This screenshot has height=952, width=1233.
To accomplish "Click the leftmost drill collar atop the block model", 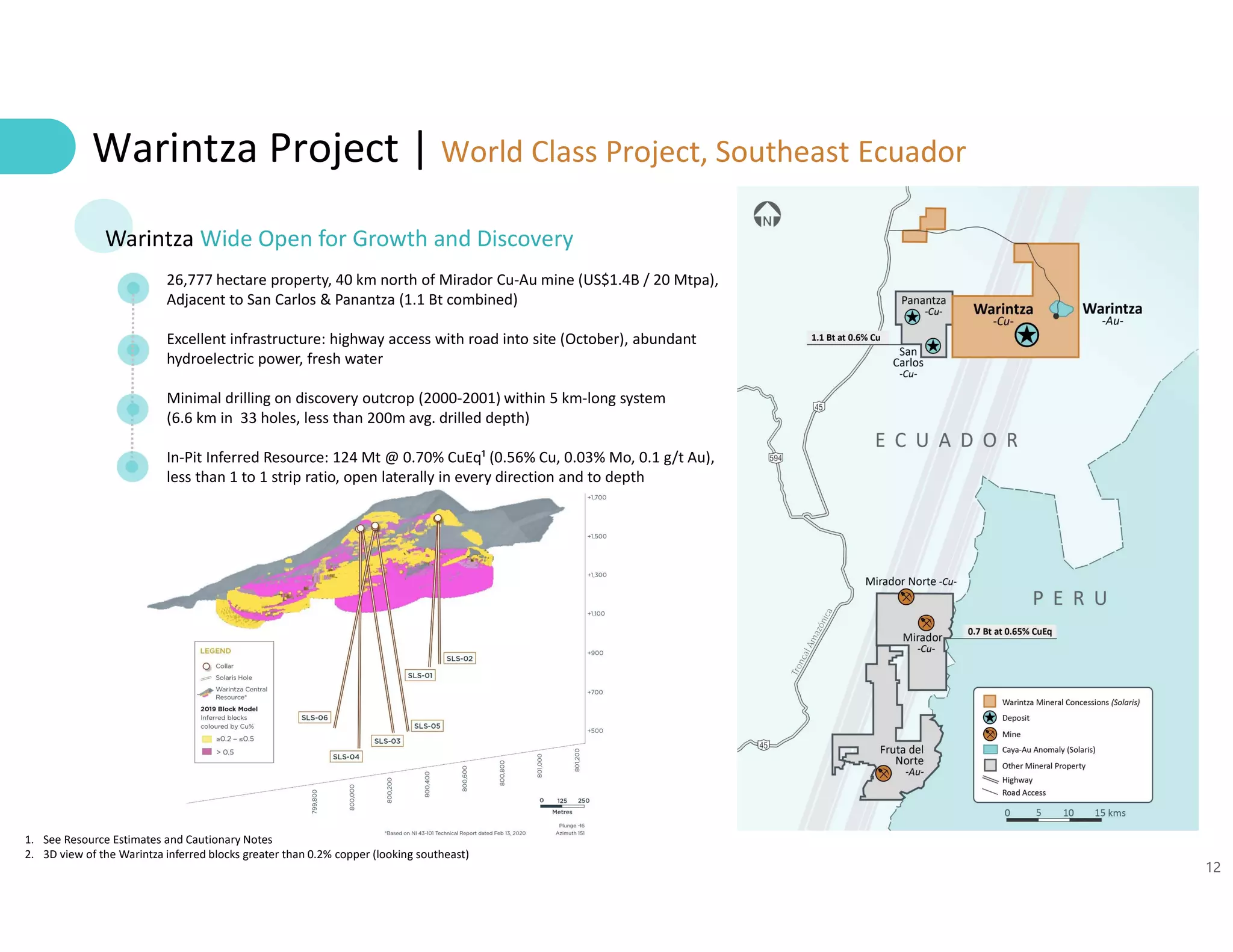I will (360, 528).
